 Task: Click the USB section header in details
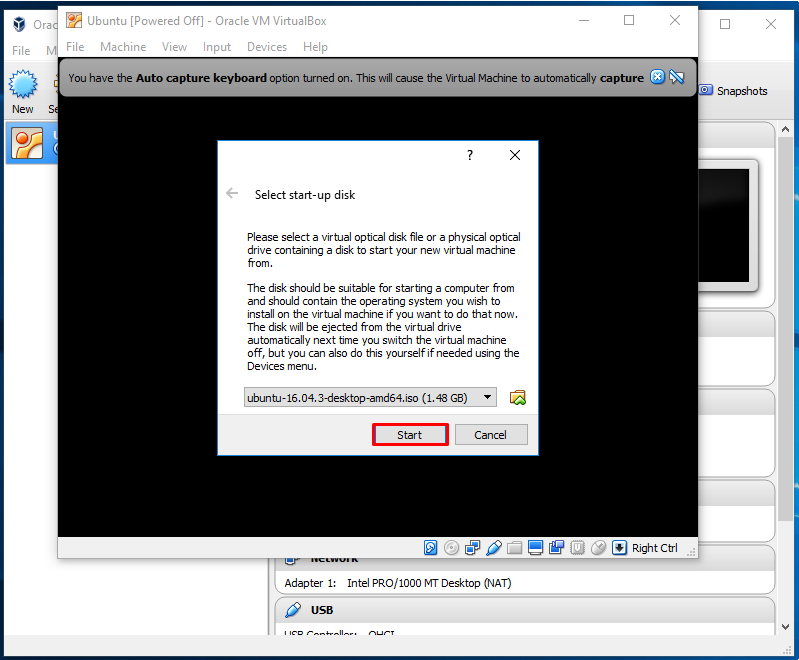tap(525, 610)
